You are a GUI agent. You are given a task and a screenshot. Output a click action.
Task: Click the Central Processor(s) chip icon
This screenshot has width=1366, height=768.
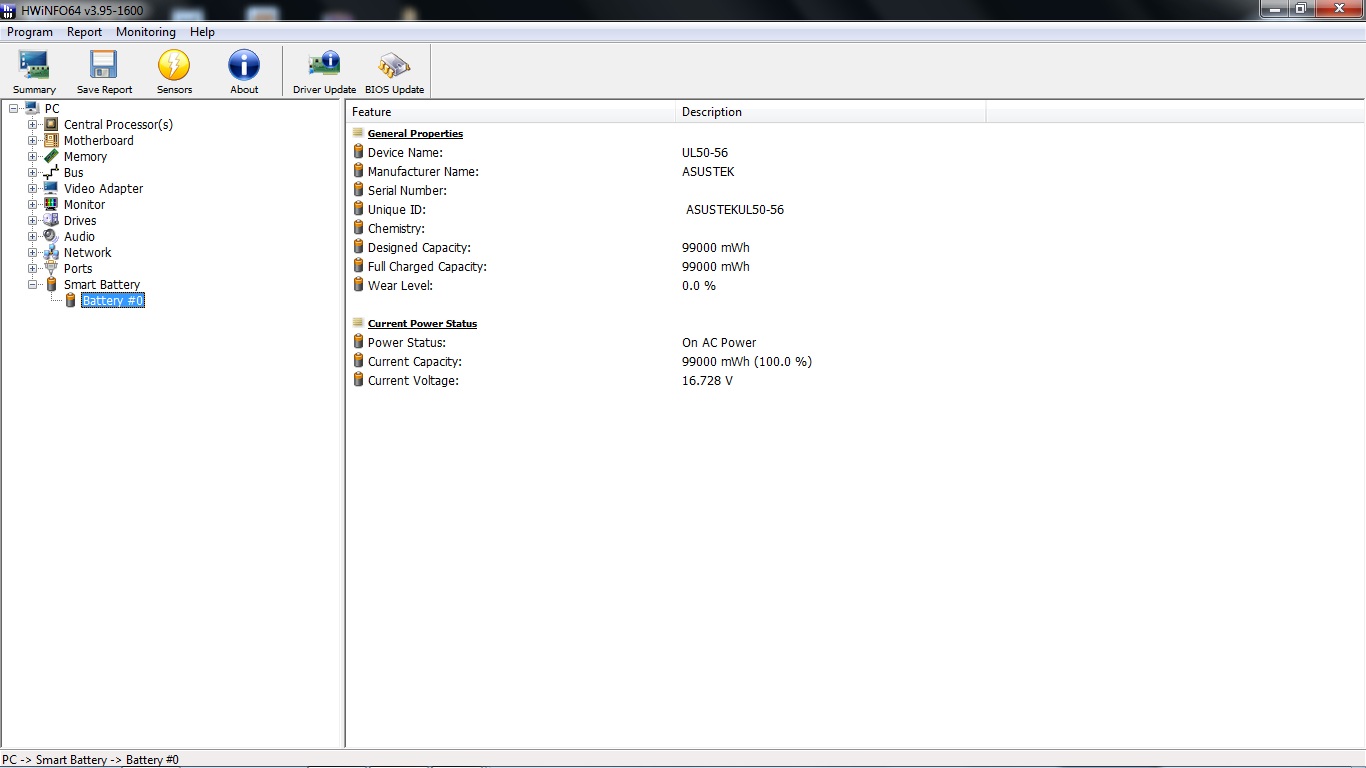tap(51, 124)
